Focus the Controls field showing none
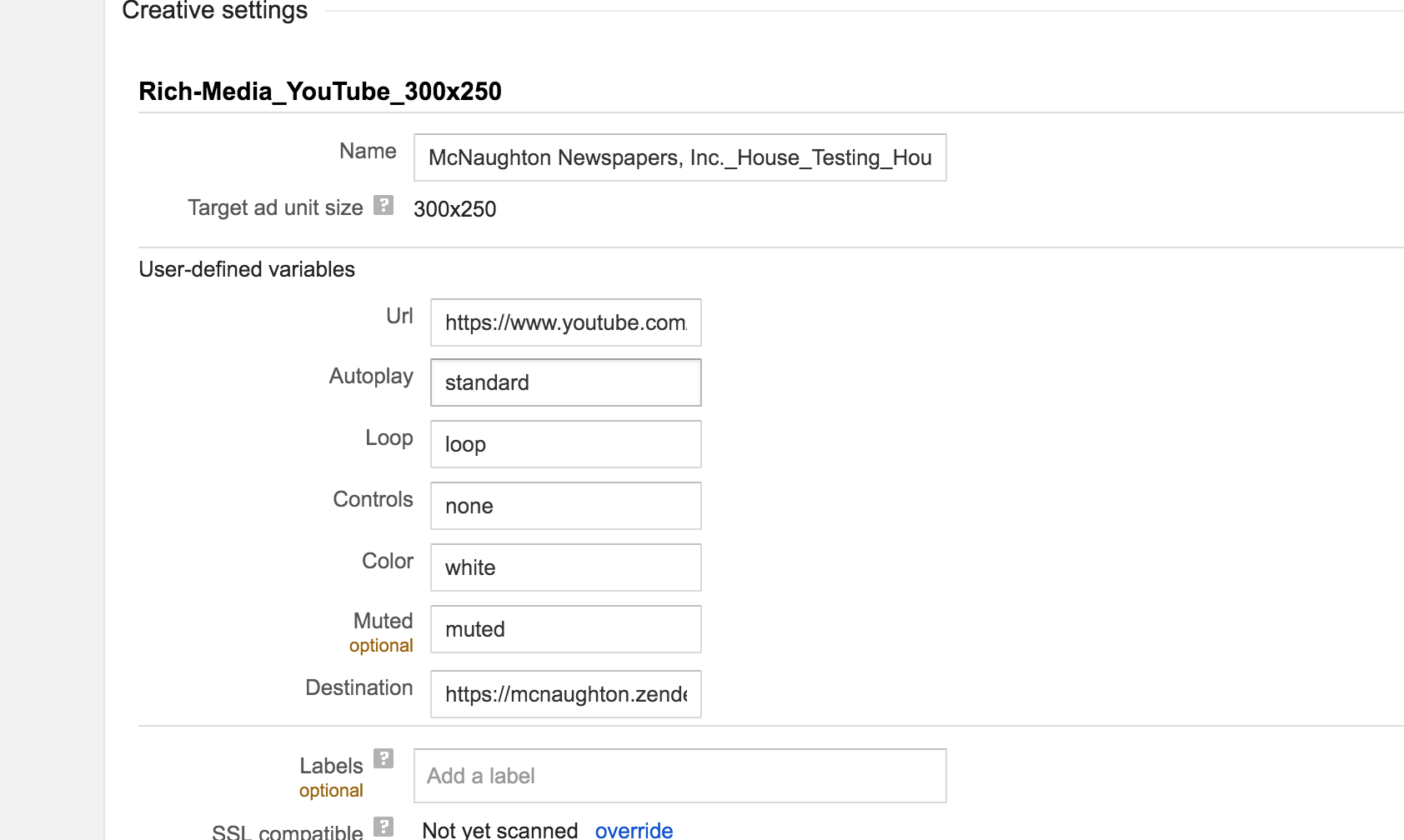The image size is (1404, 840). click(565, 506)
